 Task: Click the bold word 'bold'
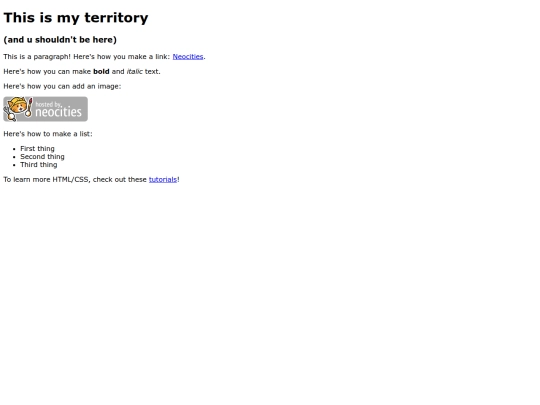101,71
